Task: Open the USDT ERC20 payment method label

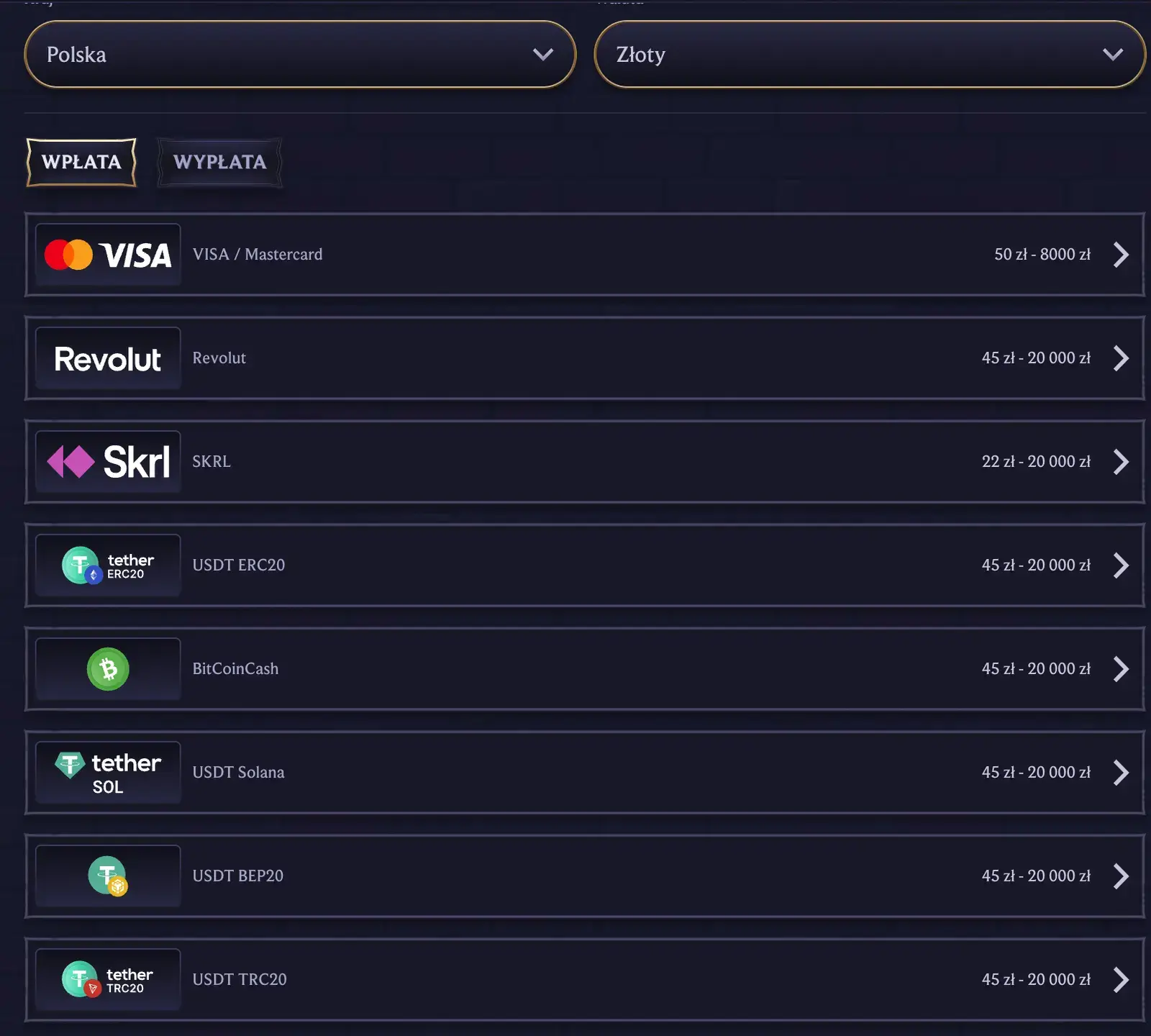Action: pyautogui.click(x=239, y=565)
